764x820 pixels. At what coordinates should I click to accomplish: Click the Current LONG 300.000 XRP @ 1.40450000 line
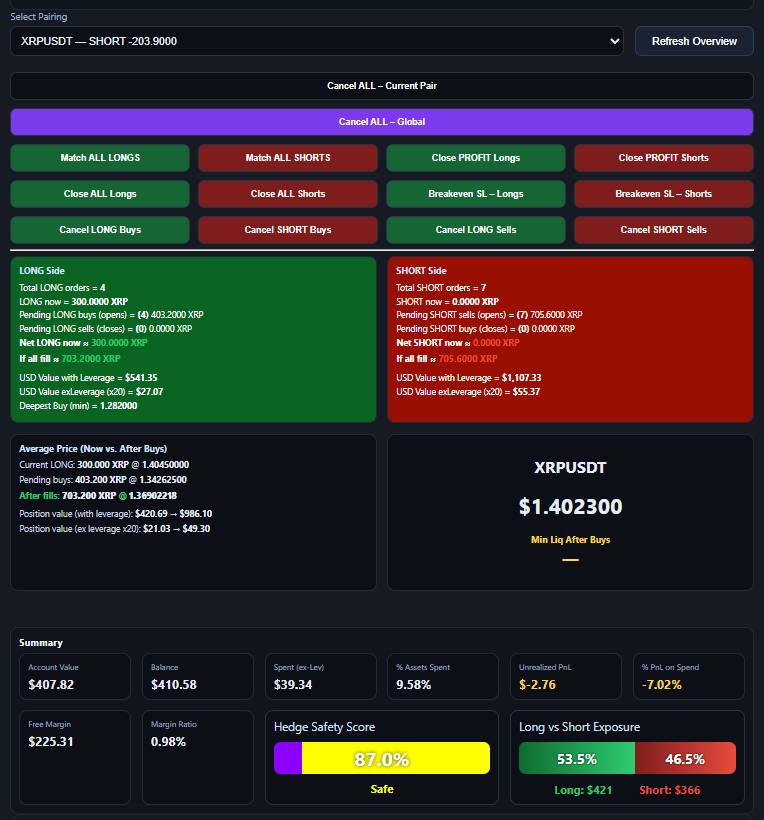pyautogui.click(x=104, y=465)
